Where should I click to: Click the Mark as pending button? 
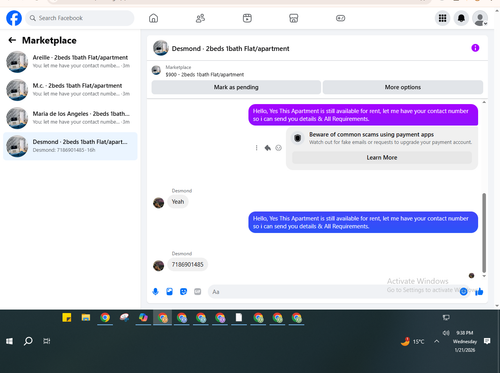coord(236,87)
